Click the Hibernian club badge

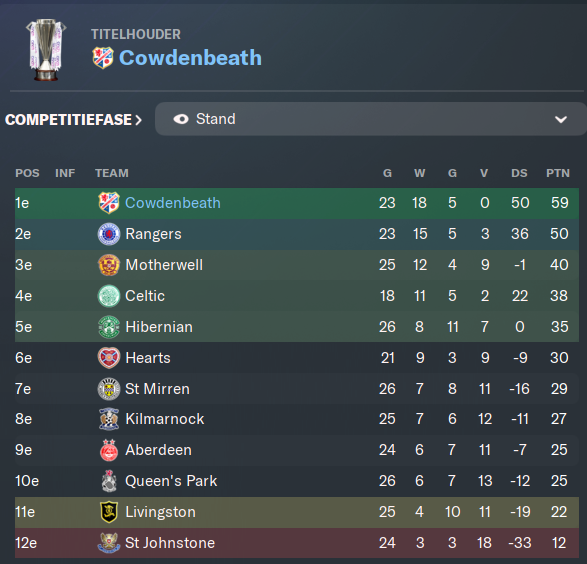pos(109,327)
